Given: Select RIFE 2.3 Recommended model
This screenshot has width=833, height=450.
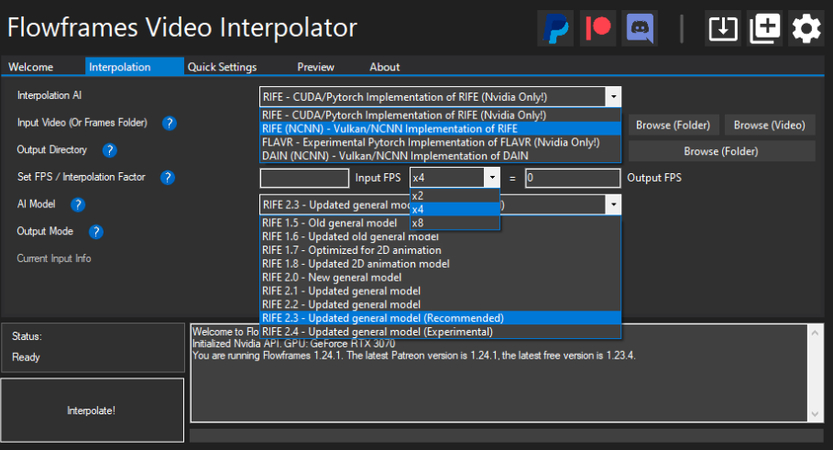Looking at the screenshot, I should [440, 318].
